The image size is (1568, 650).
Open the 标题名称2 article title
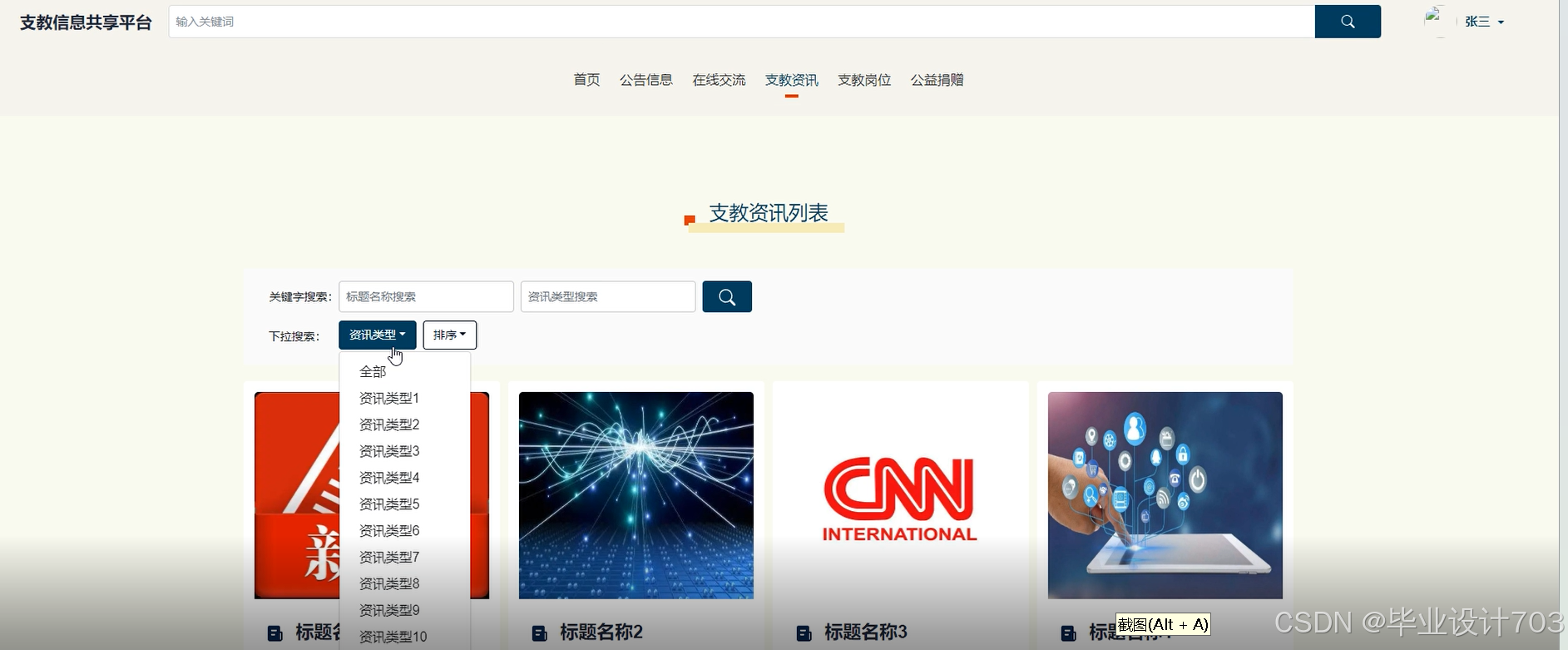coord(601,633)
